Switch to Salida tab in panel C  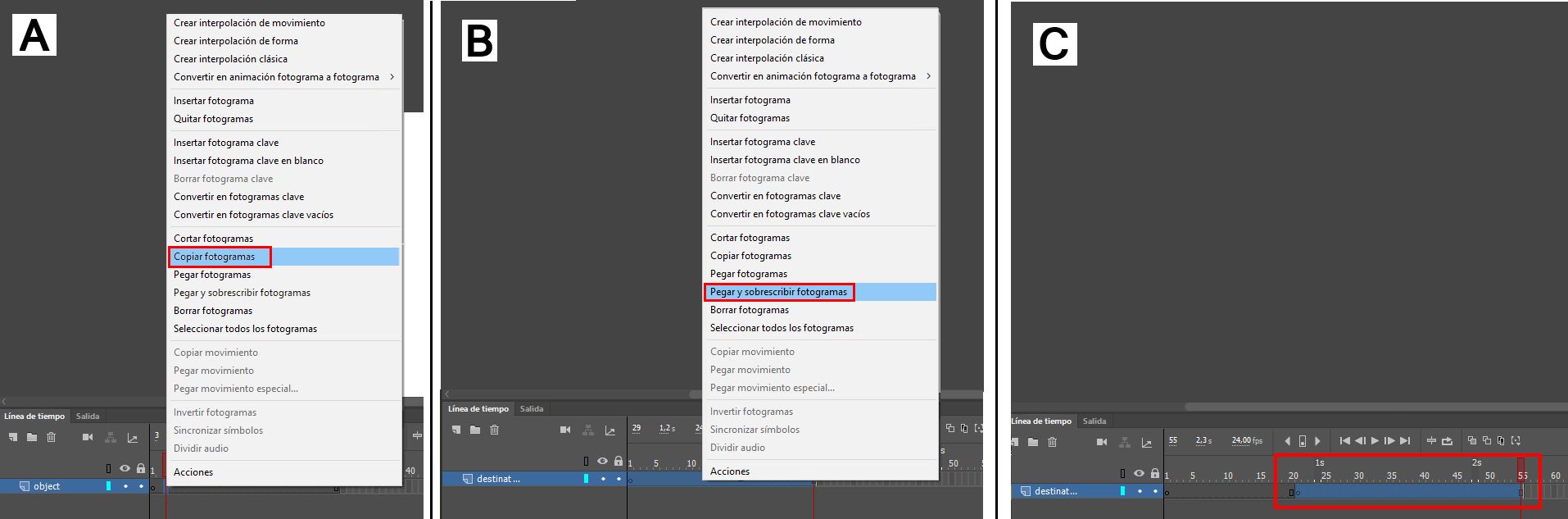(x=1094, y=421)
